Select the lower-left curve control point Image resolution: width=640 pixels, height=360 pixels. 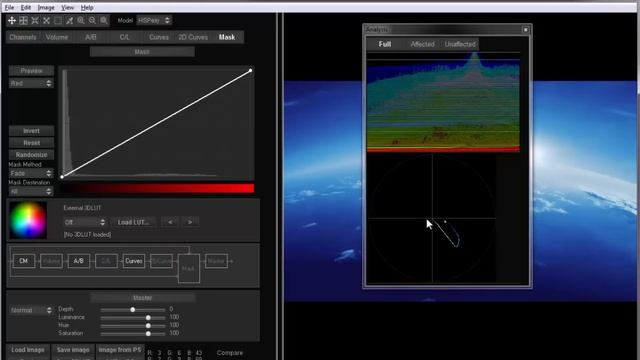click(62, 177)
